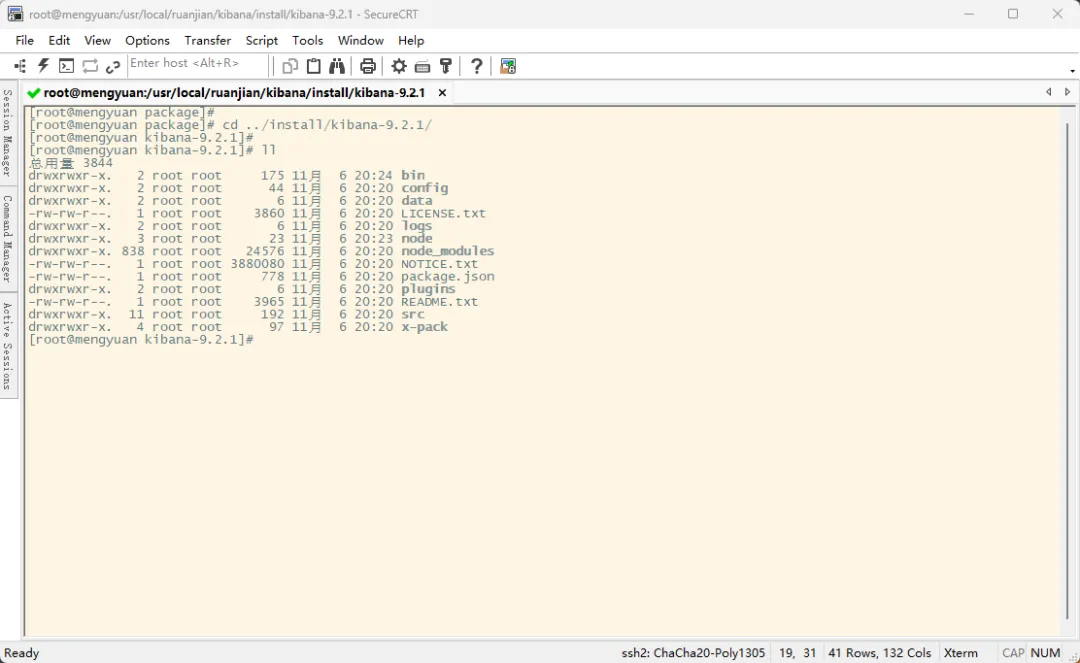The width and height of the screenshot is (1080, 663).
Task: Click the cd ../install/kibana-9.2.1/ command
Action: 327,125
